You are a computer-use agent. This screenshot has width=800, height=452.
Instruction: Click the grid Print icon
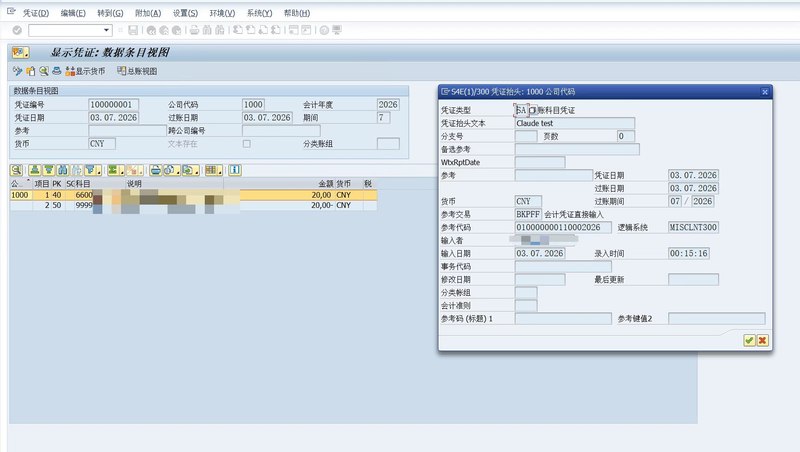[156, 170]
